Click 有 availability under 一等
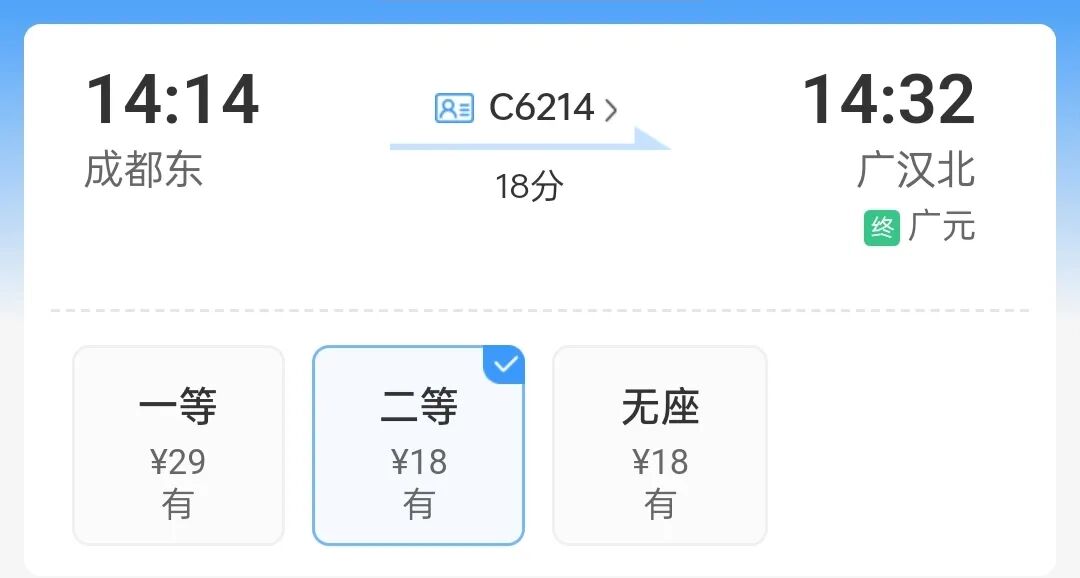1080x578 pixels. (x=178, y=504)
